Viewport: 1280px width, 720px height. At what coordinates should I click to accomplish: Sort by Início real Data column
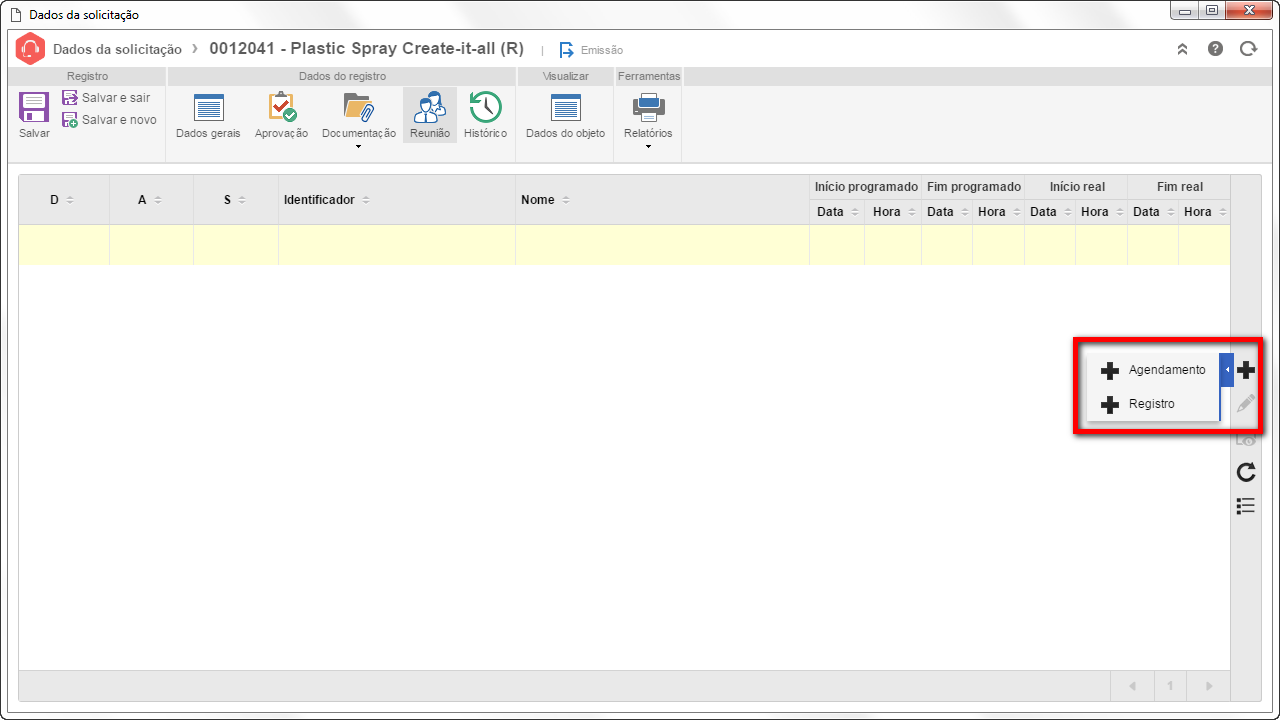1050,212
